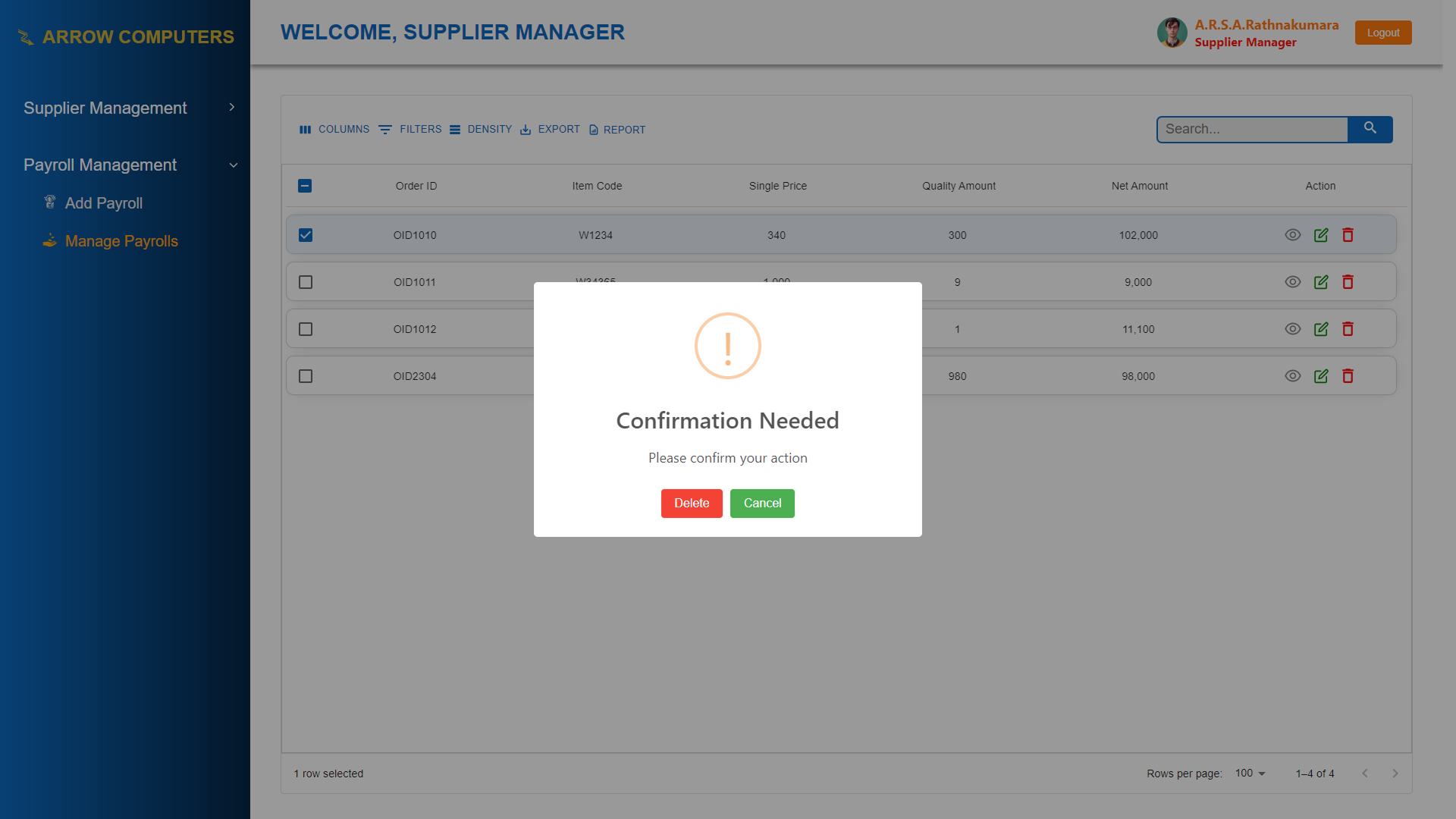Toggle the select-all header checkbox
This screenshot has width=1456, height=819.
[x=305, y=186]
